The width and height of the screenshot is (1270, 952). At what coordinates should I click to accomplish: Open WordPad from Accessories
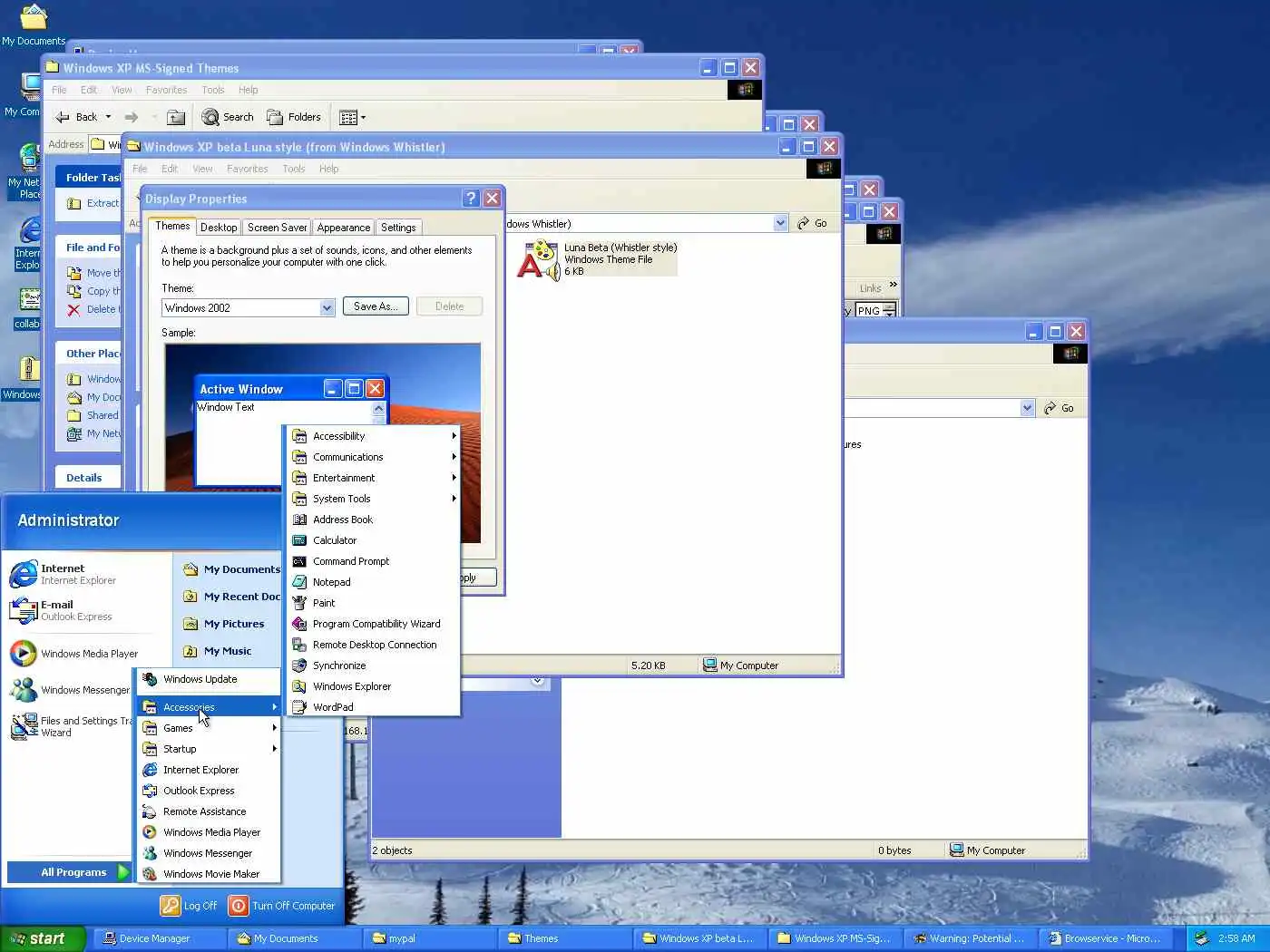373,707
